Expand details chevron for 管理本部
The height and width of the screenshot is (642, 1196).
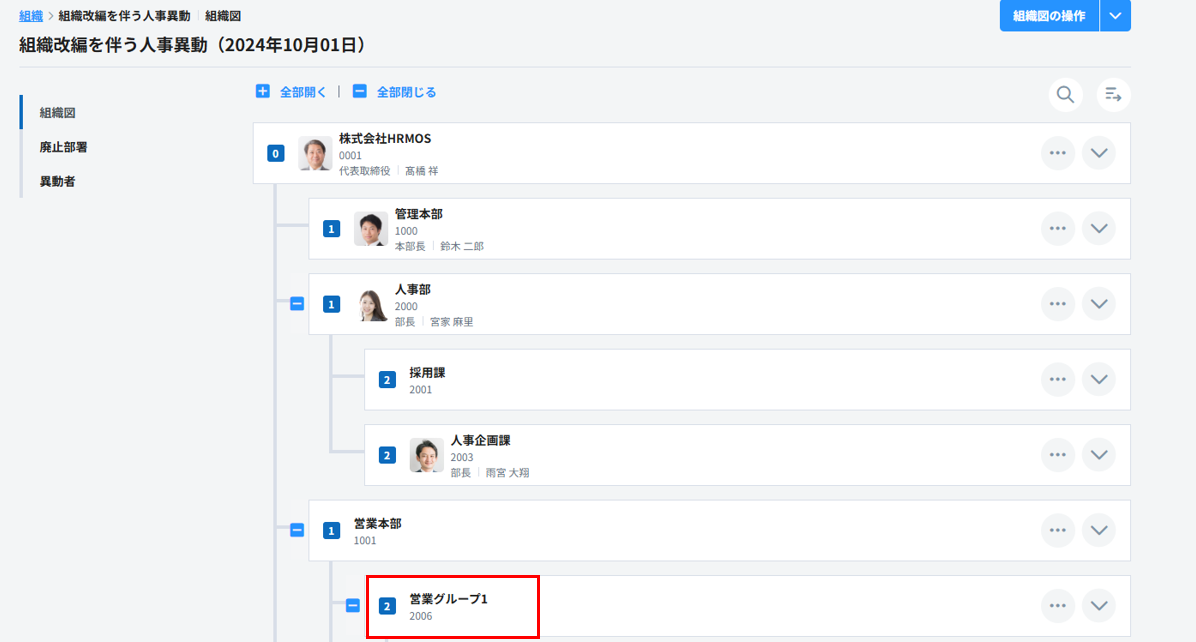point(1098,228)
